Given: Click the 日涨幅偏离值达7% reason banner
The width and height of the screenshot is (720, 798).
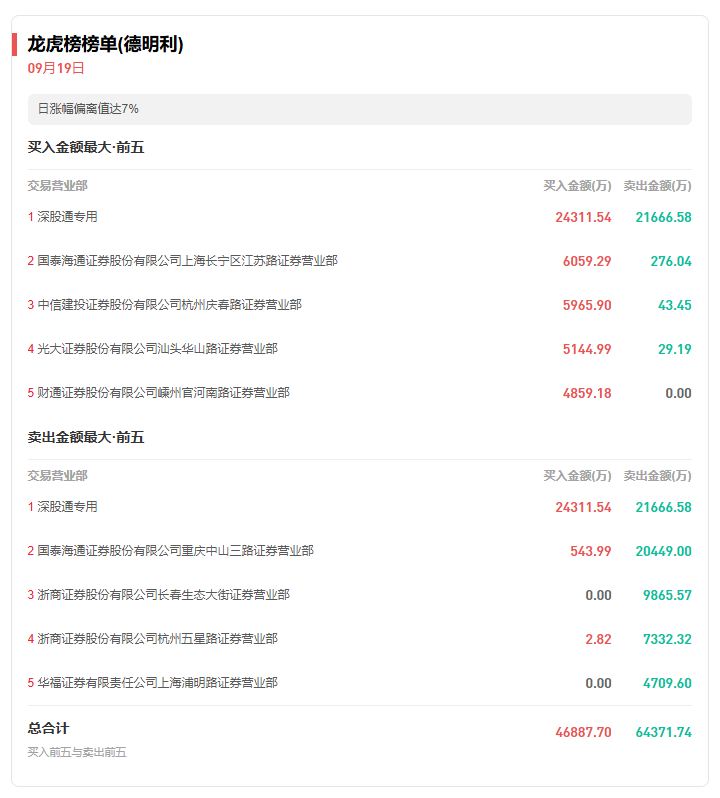Looking at the screenshot, I should click(360, 109).
